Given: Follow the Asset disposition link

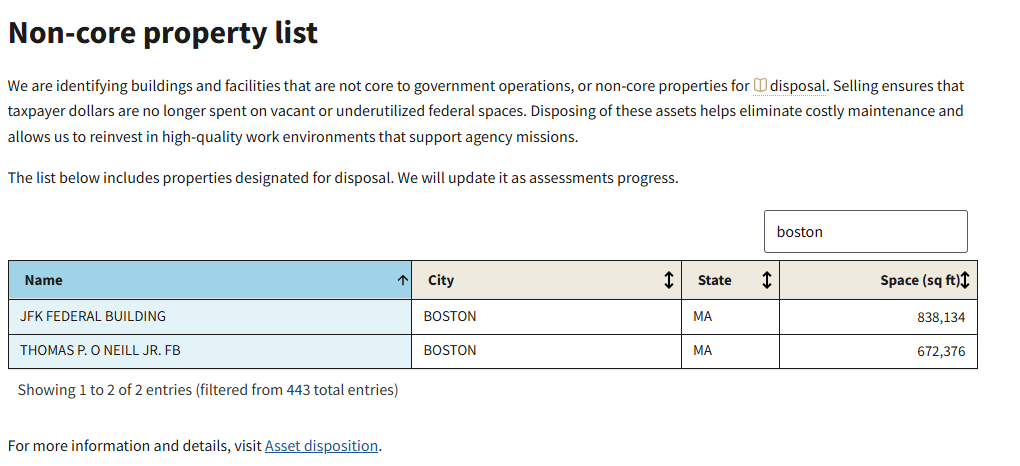Looking at the screenshot, I should coord(321,446).
